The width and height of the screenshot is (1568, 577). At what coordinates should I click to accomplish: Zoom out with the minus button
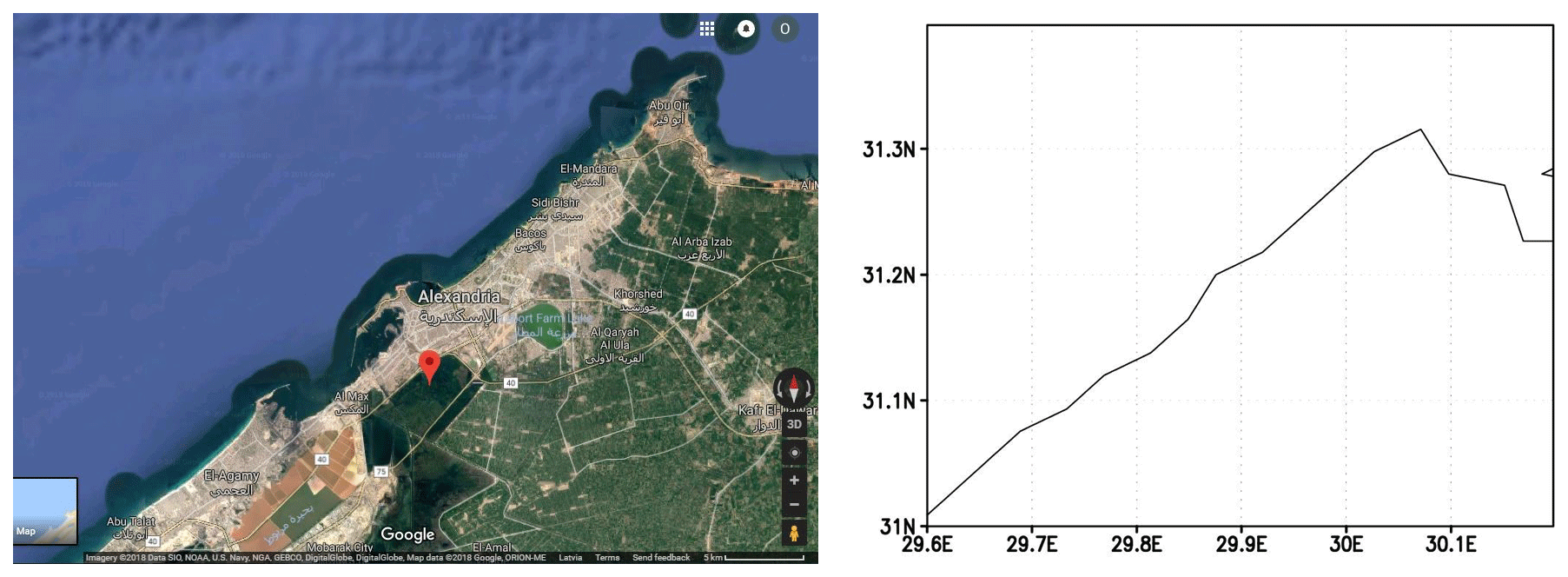[794, 504]
